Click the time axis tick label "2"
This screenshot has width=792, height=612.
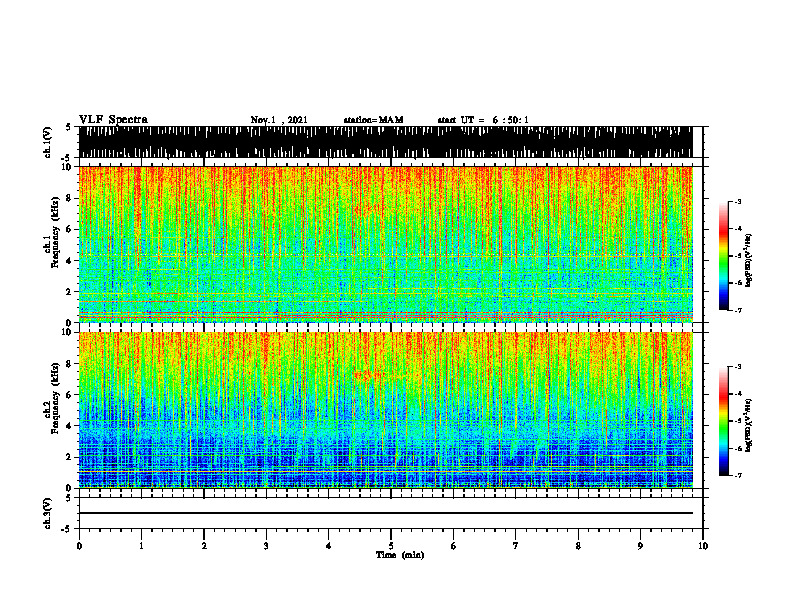pos(204,546)
